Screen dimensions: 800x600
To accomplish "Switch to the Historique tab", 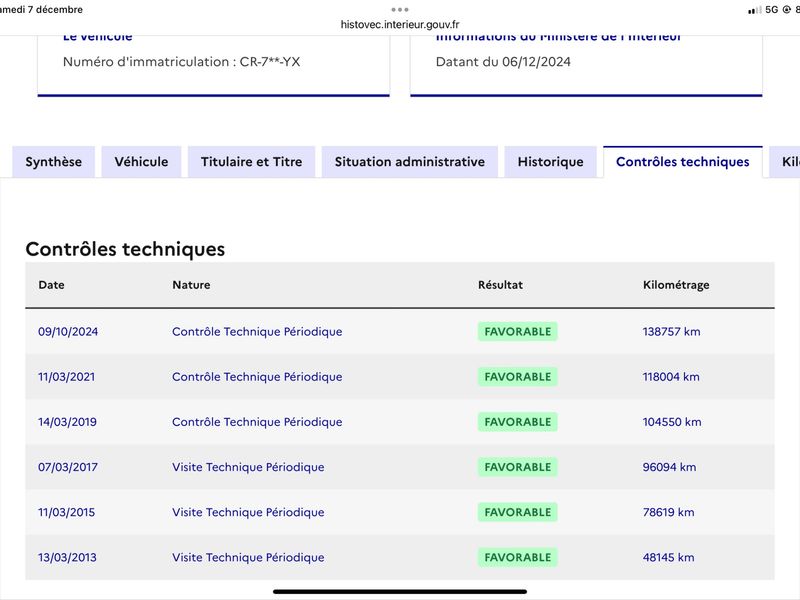I will pos(551,162).
